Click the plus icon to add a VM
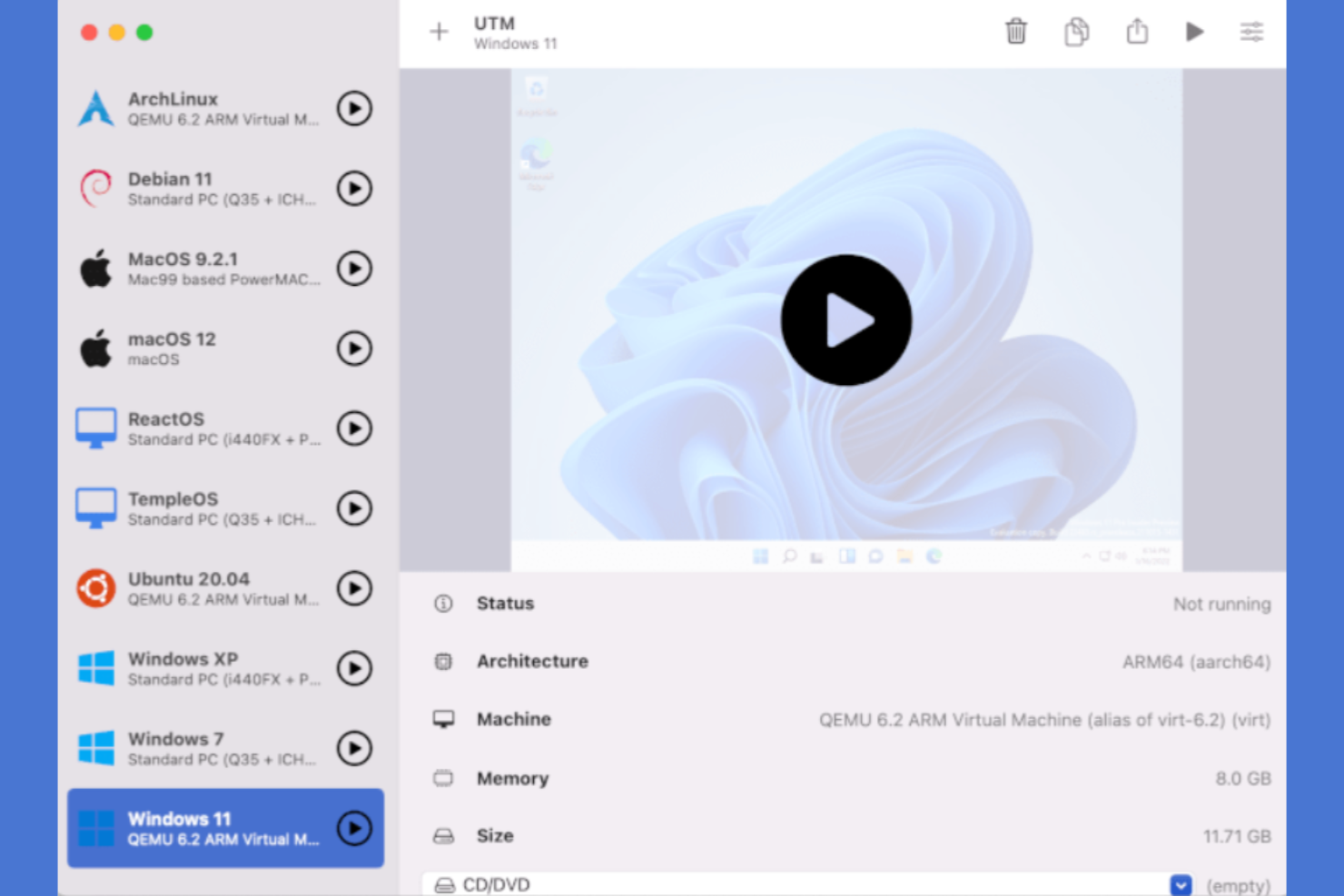 (439, 32)
